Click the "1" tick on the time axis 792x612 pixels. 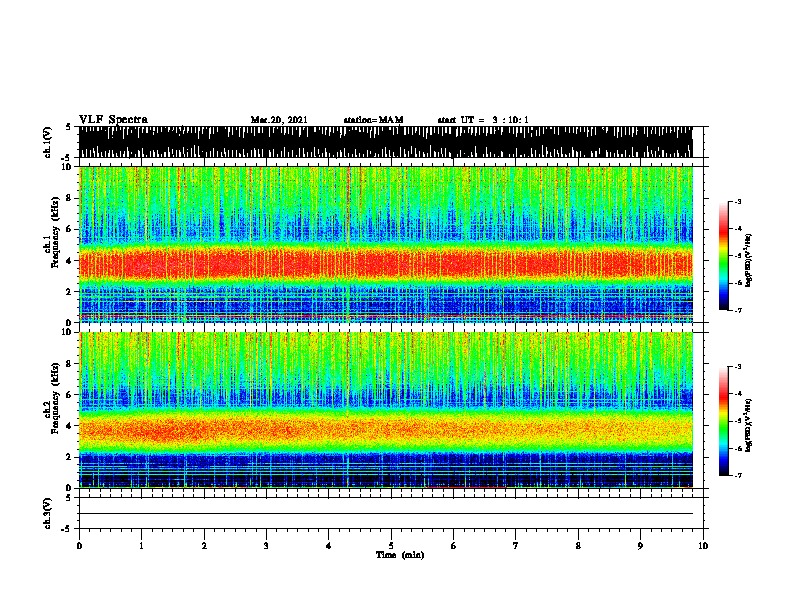141,546
